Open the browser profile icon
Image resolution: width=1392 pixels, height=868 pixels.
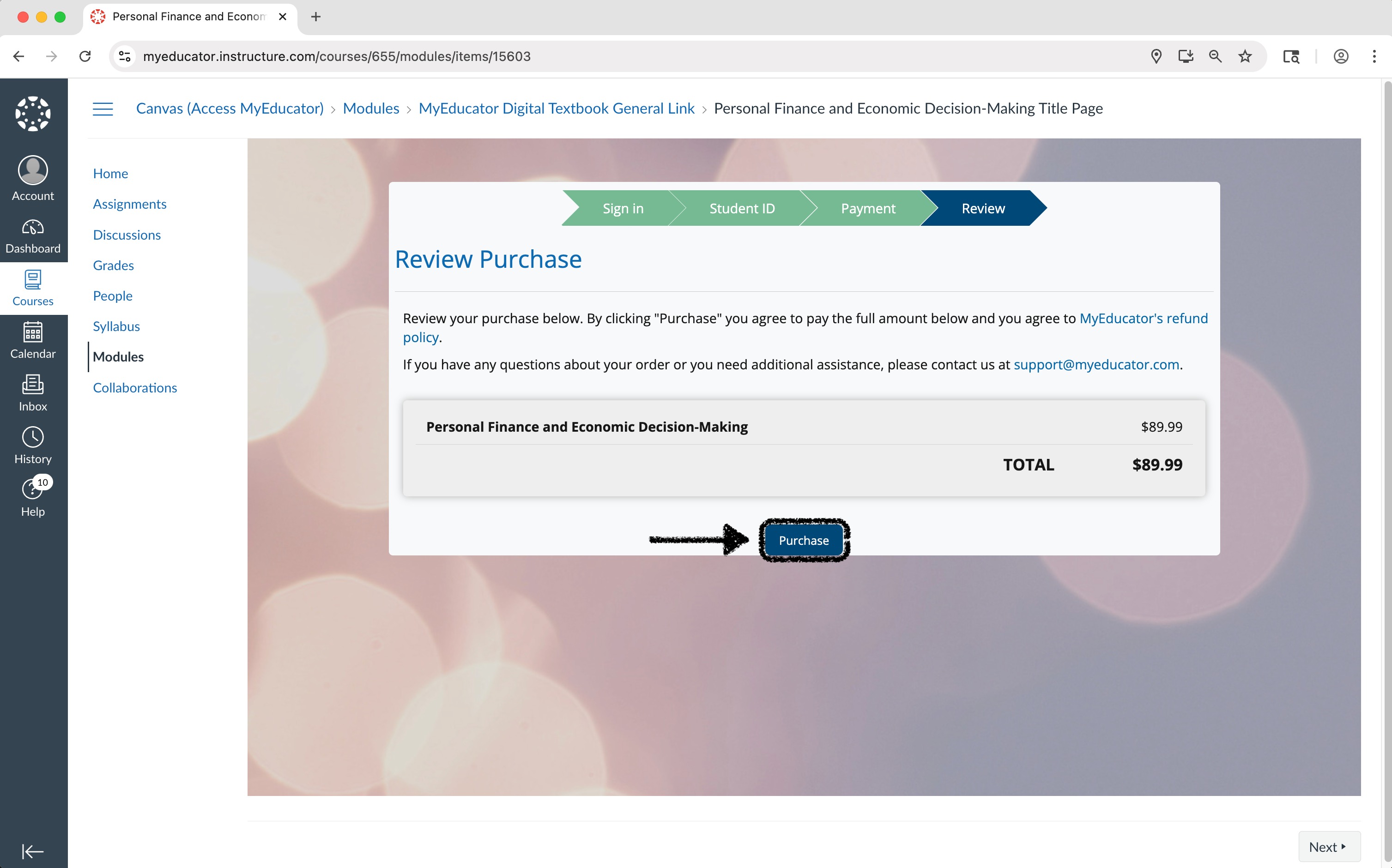(1341, 56)
